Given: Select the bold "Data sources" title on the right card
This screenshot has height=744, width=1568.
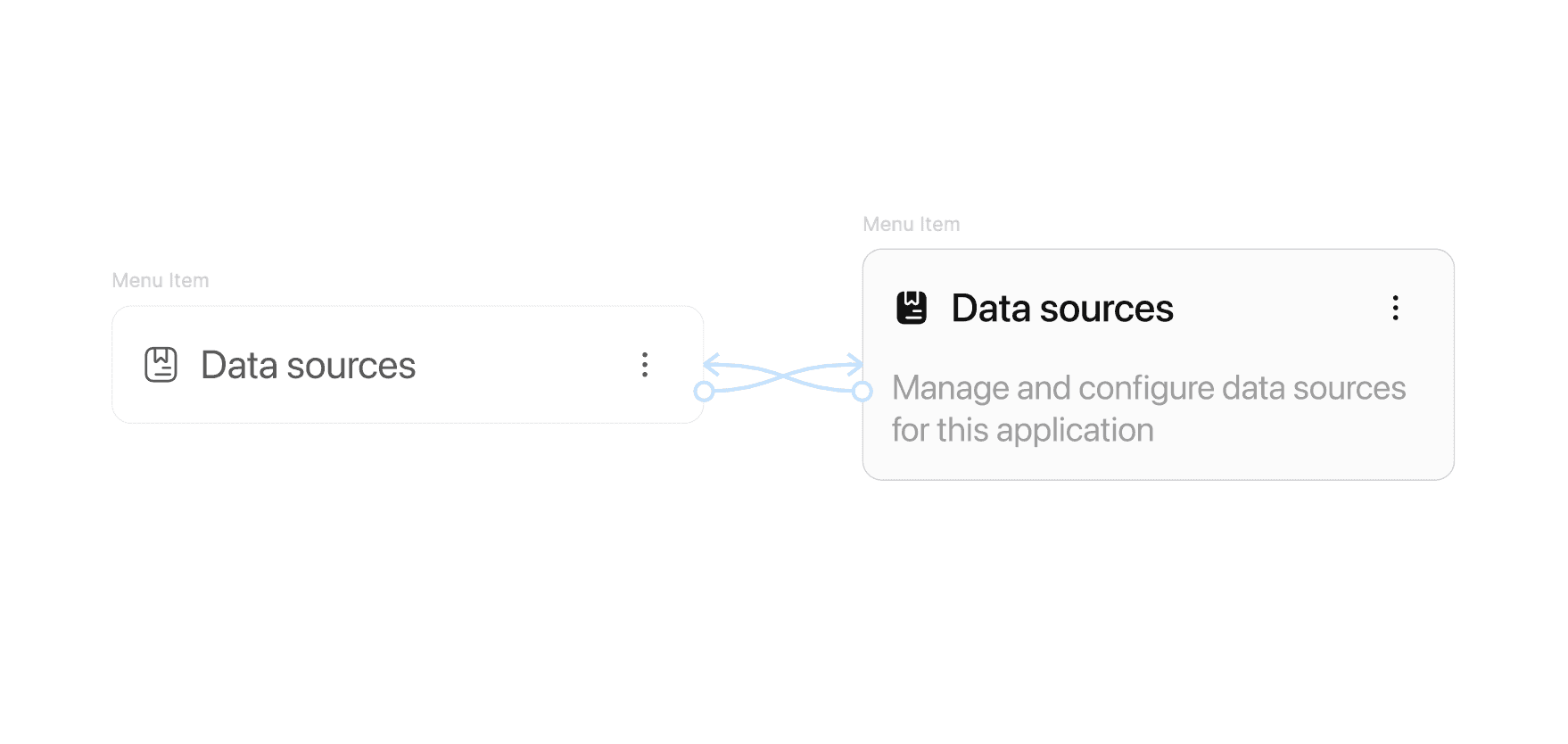Looking at the screenshot, I should (x=1061, y=309).
